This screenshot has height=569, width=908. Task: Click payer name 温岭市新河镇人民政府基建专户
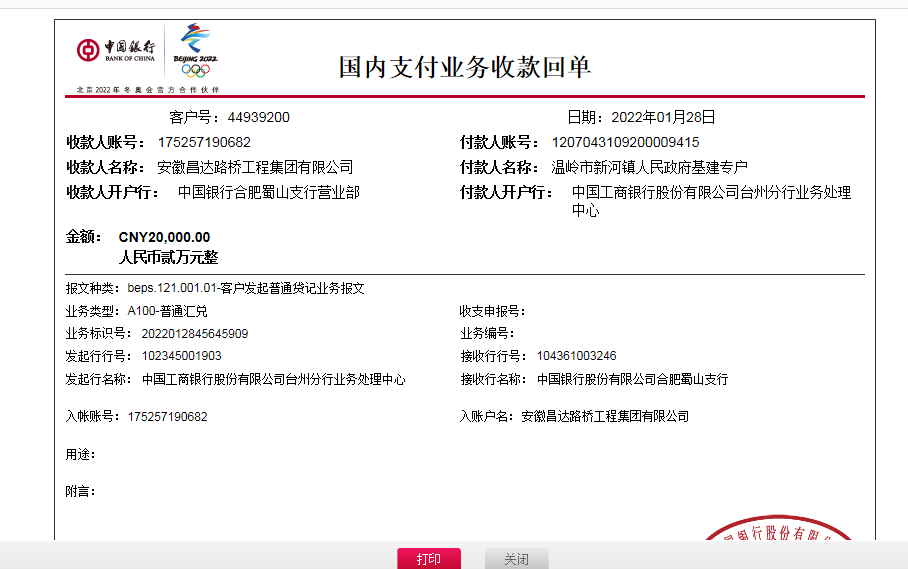click(650, 167)
